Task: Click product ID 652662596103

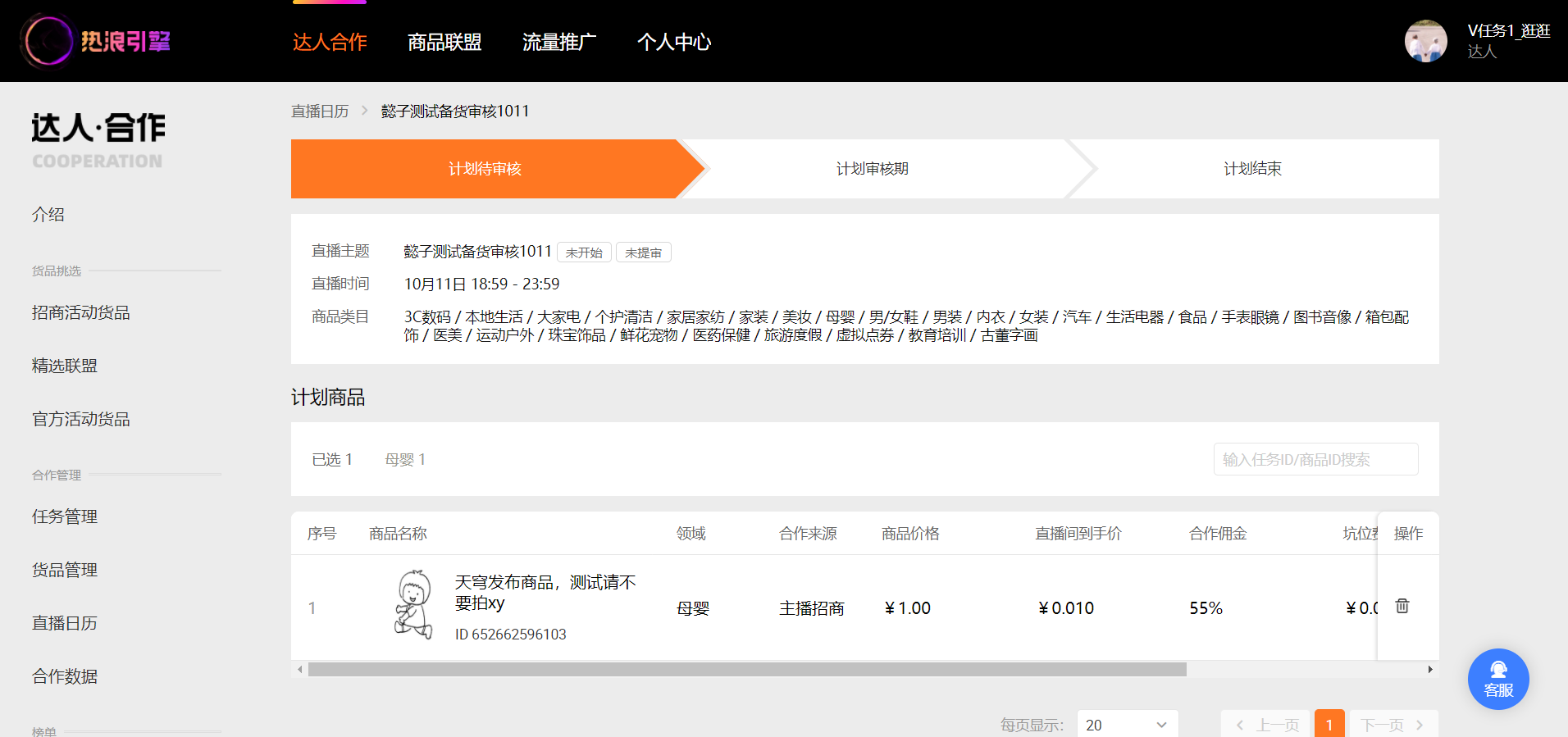Action: [511, 635]
